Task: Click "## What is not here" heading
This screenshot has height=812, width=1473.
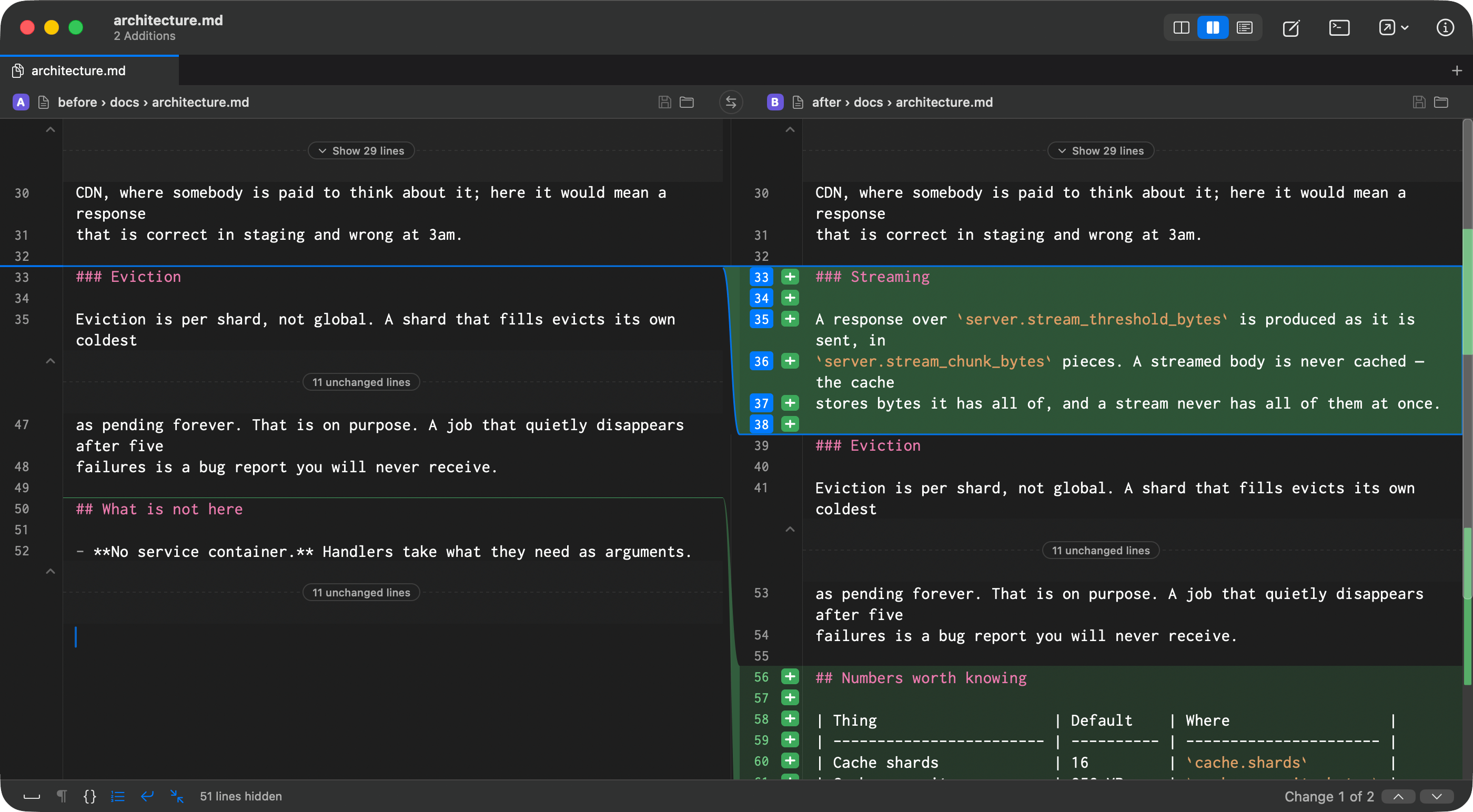Action: pyautogui.click(x=159, y=509)
